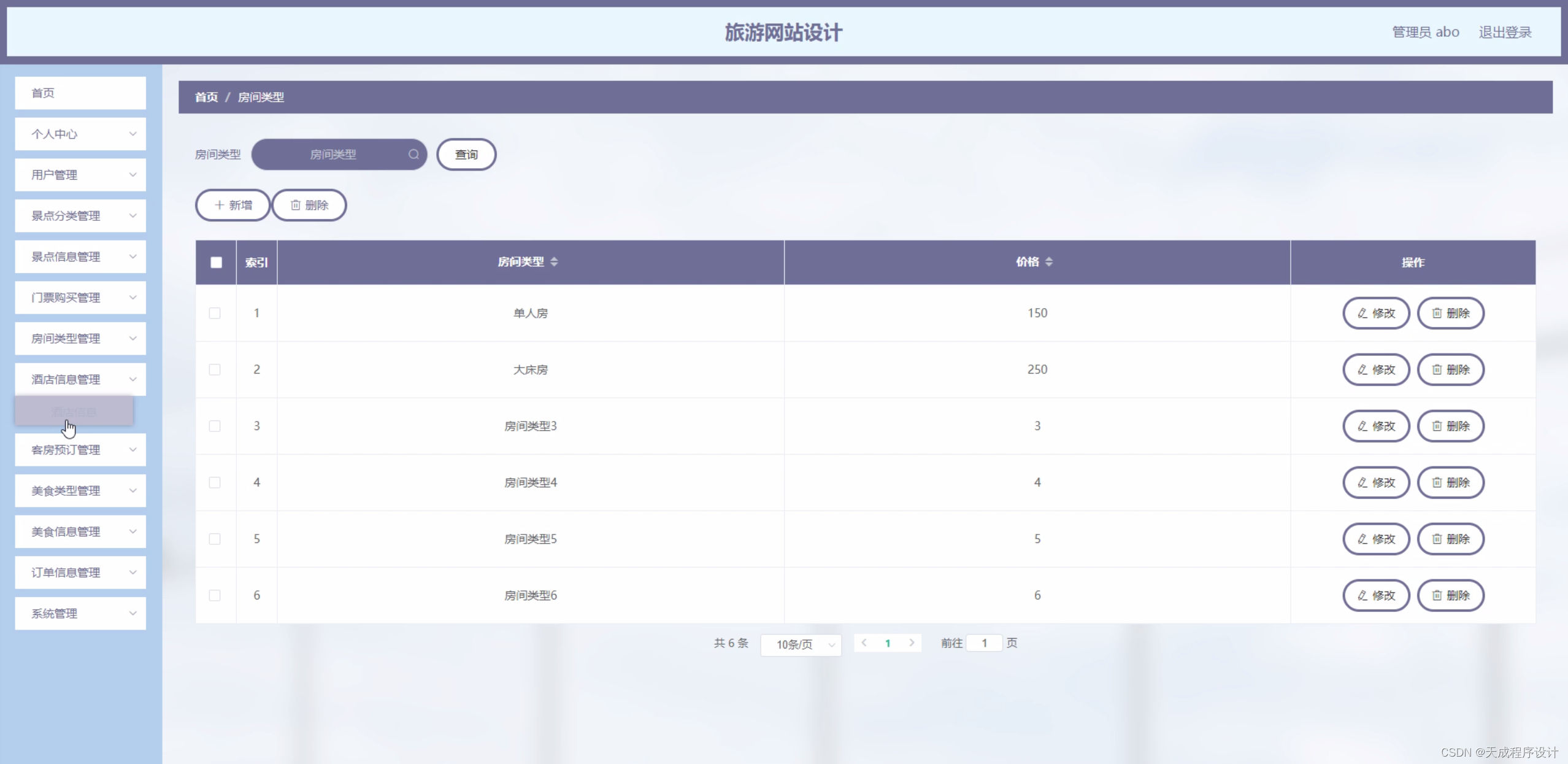
Task: Click the plus 新增 button
Action: tap(233, 206)
